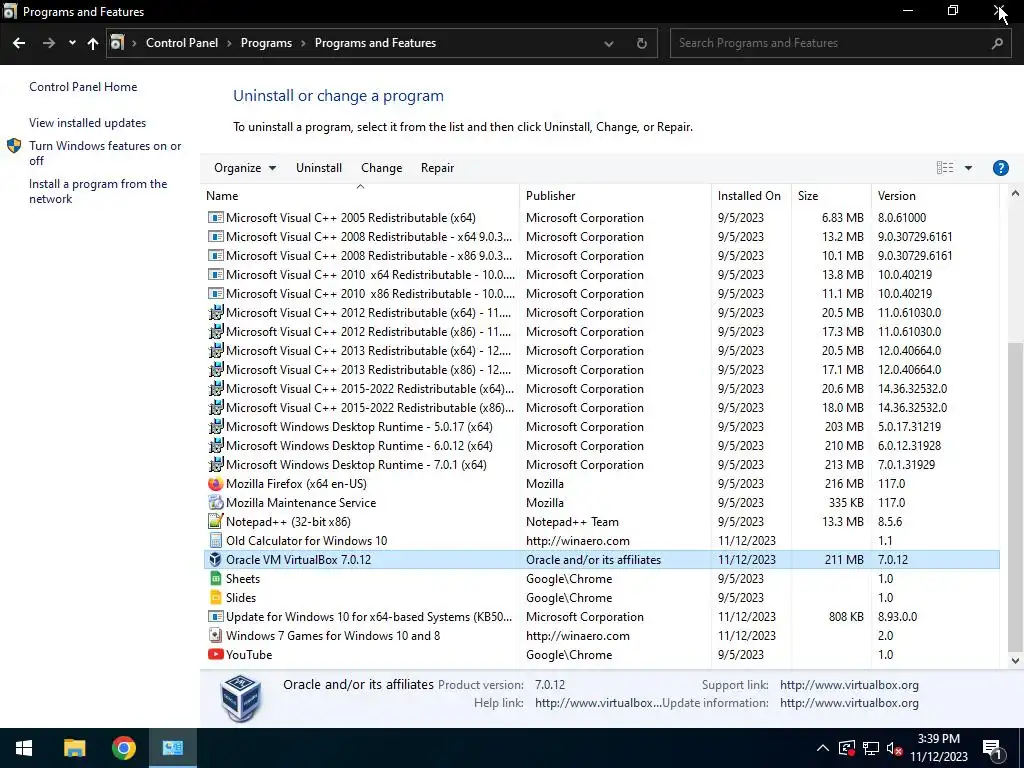Click the back navigation arrow

point(19,43)
